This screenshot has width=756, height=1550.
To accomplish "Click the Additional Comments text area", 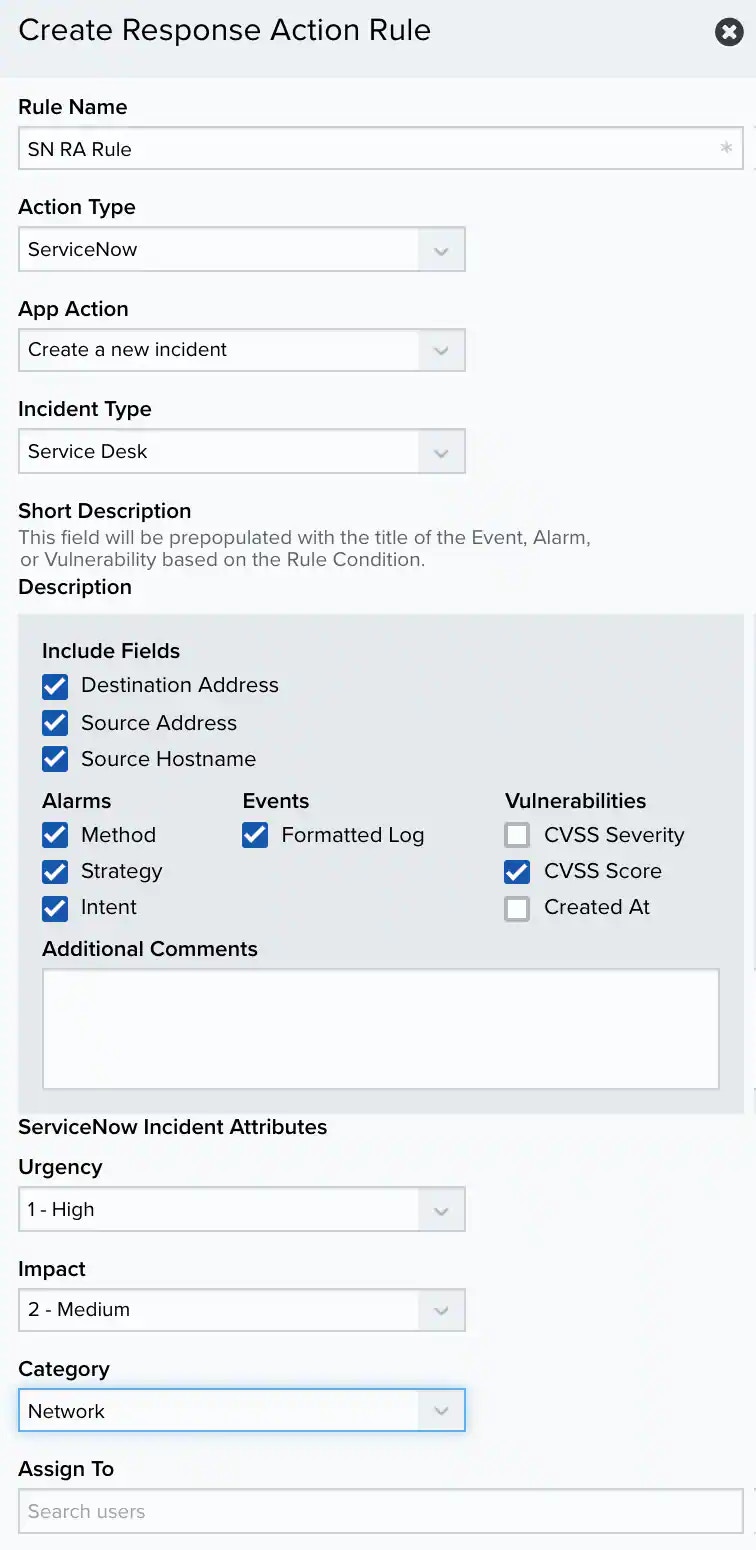I will pyautogui.click(x=381, y=1029).
